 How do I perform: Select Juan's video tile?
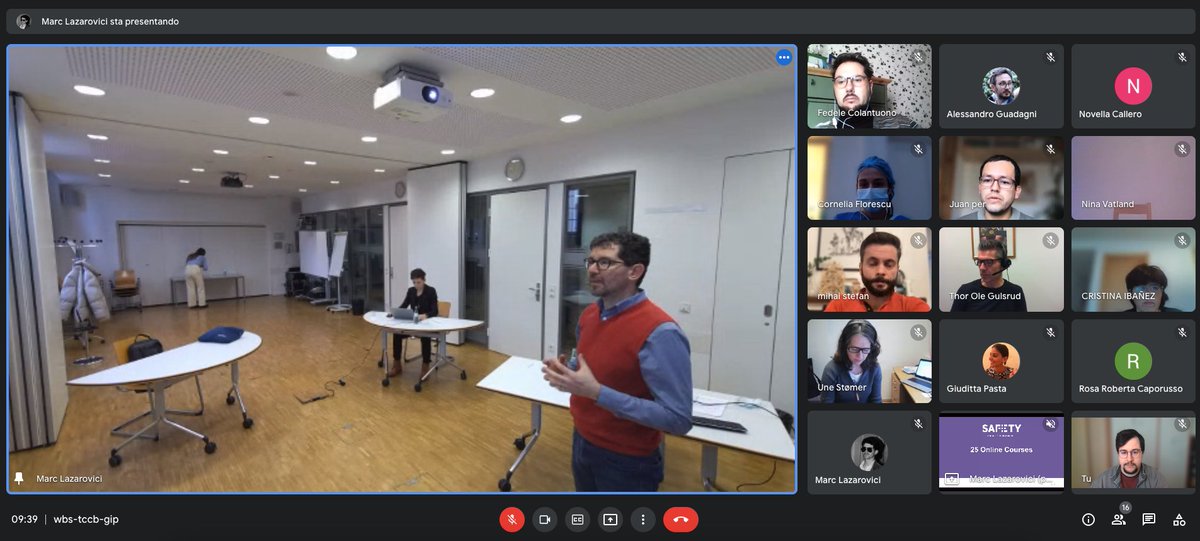(1001, 178)
